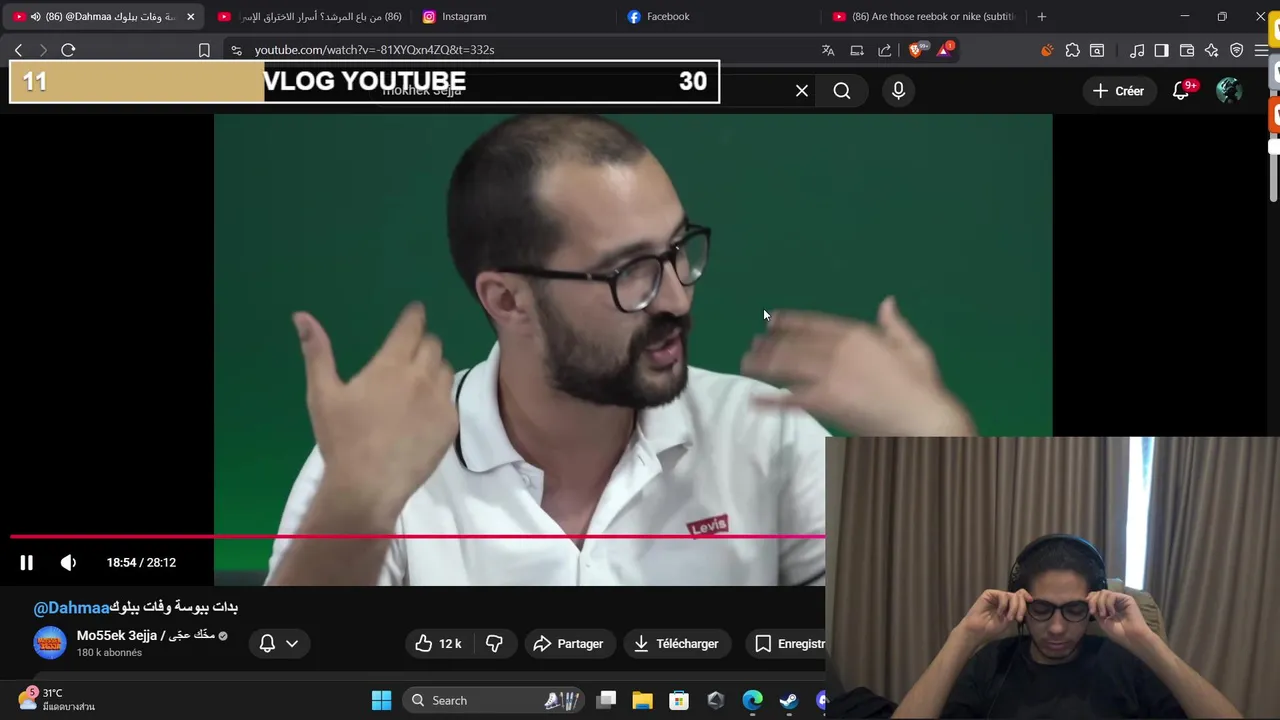This screenshot has height=720, width=1280.
Task: Go back with the browser back arrow
Action: [18, 50]
